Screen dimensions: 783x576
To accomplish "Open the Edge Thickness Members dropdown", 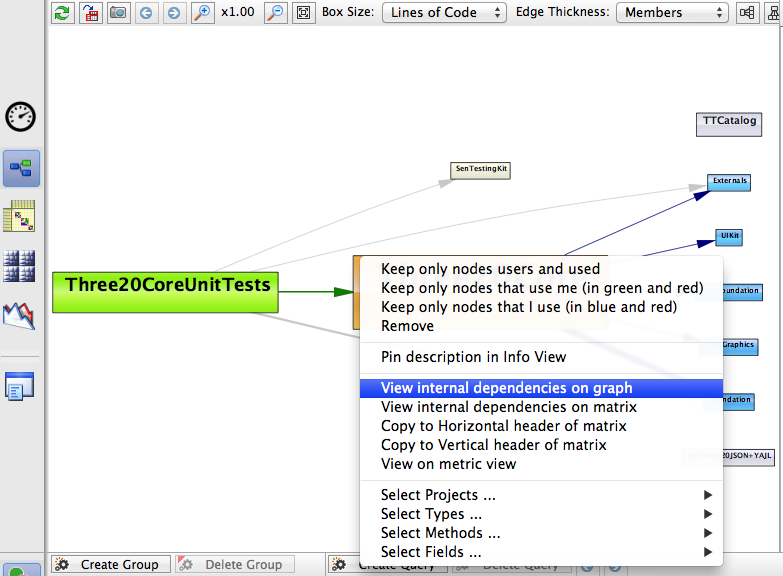I will [x=672, y=12].
